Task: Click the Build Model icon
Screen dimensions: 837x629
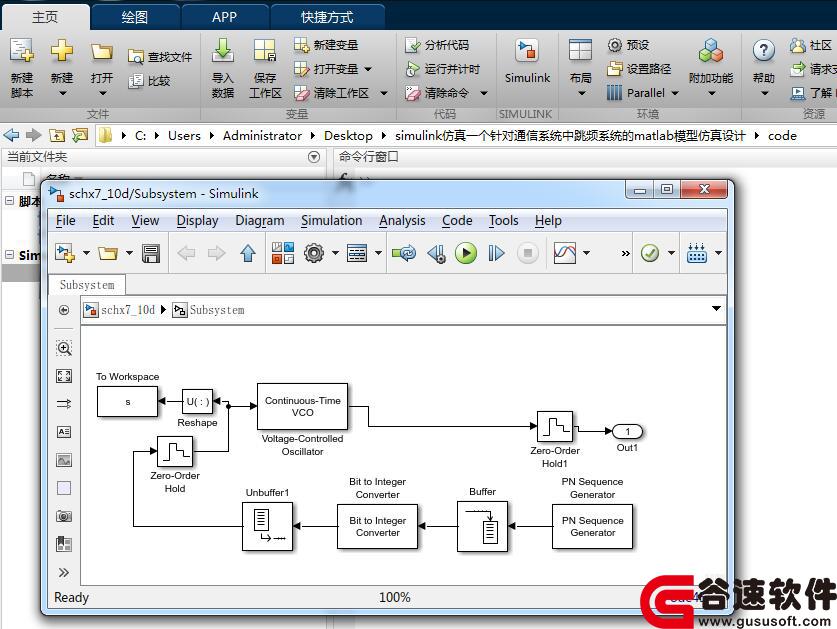Action: click(697, 253)
